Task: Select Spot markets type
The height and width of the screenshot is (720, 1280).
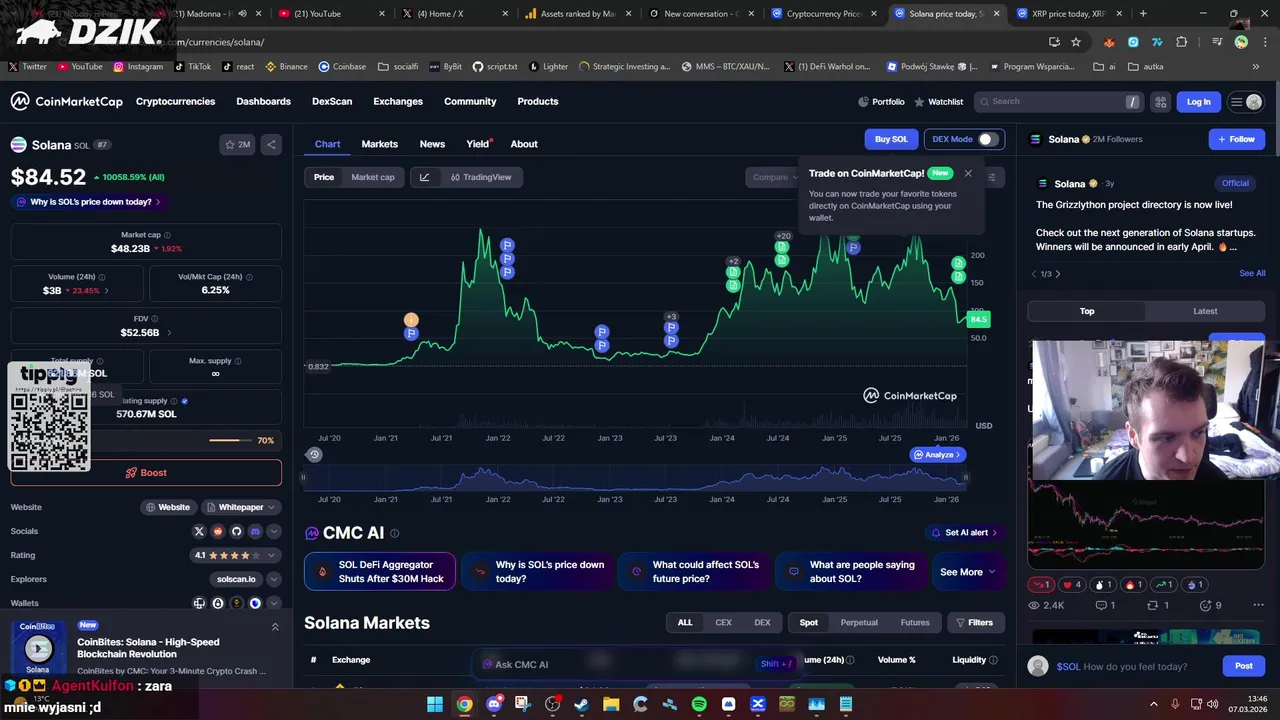Action: click(x=809, y=622)
